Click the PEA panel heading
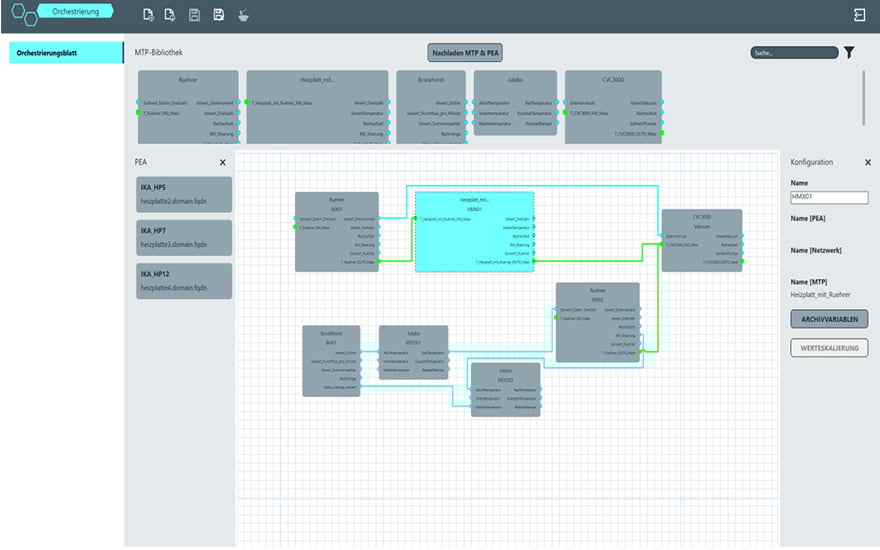 tap(141, 162)
